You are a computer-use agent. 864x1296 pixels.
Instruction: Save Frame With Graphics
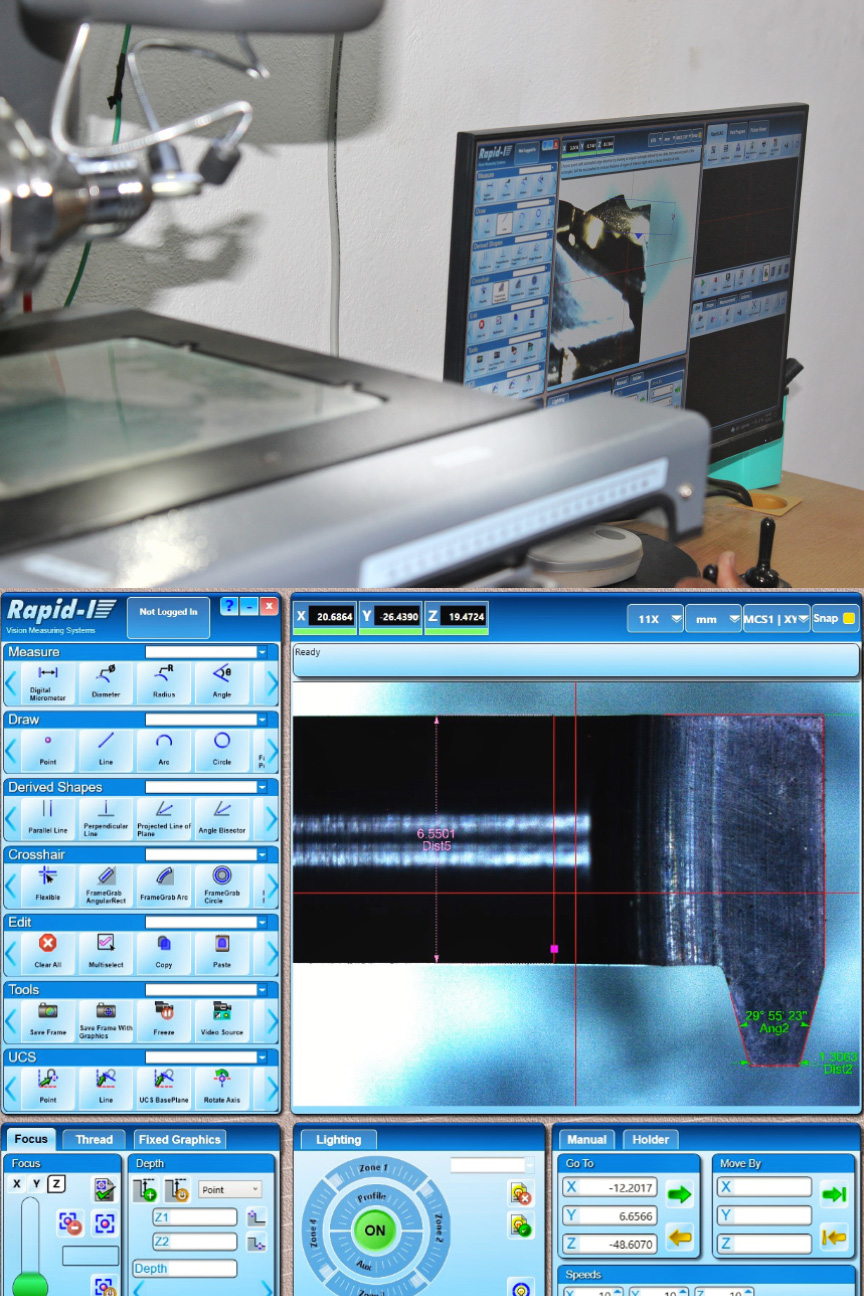pyautogui.click(x=106, y=1017)
